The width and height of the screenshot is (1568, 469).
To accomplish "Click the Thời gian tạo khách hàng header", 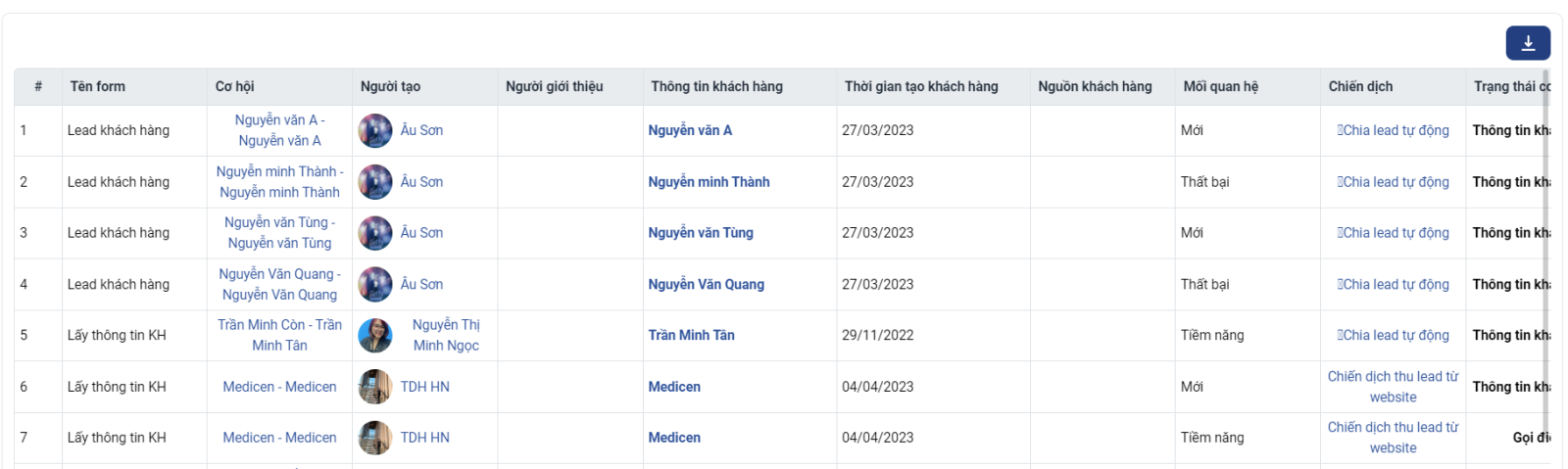I will (921, 86).
